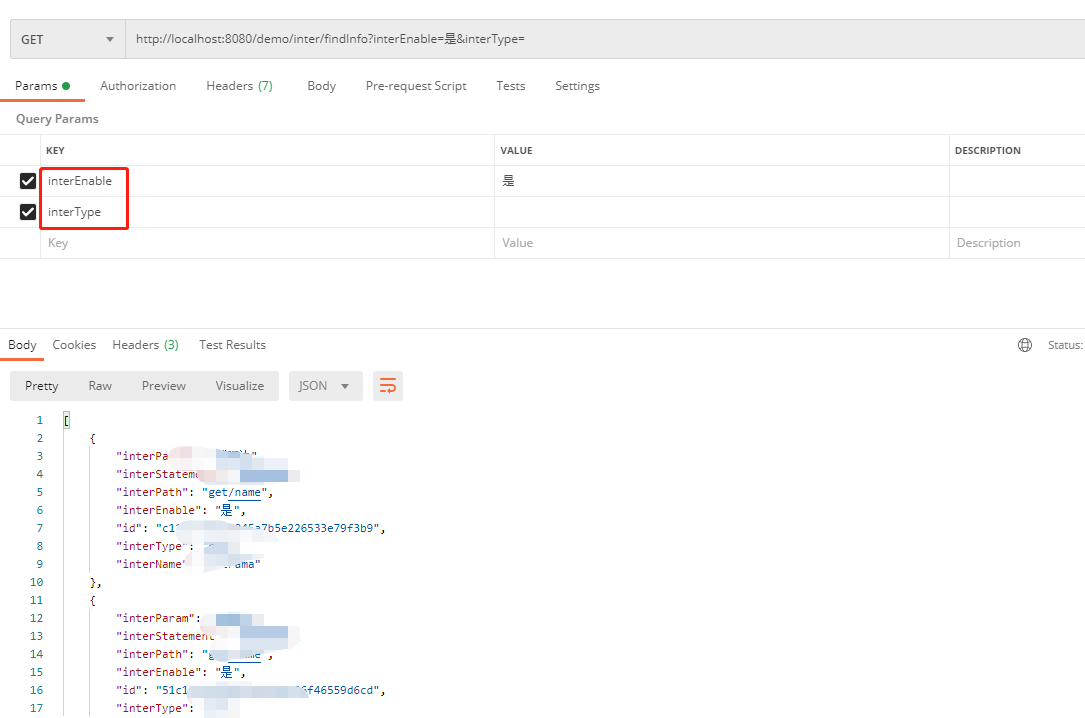Open the GET method dropdown

tap(67, 39)
